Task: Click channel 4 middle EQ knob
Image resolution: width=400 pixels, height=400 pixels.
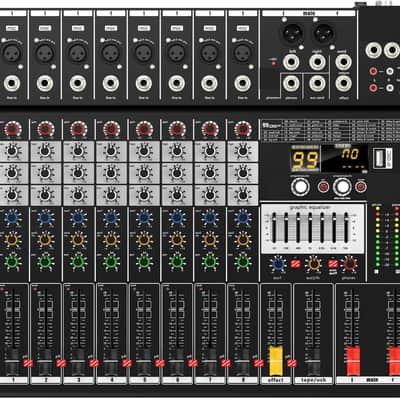Action: click(111, 173)
